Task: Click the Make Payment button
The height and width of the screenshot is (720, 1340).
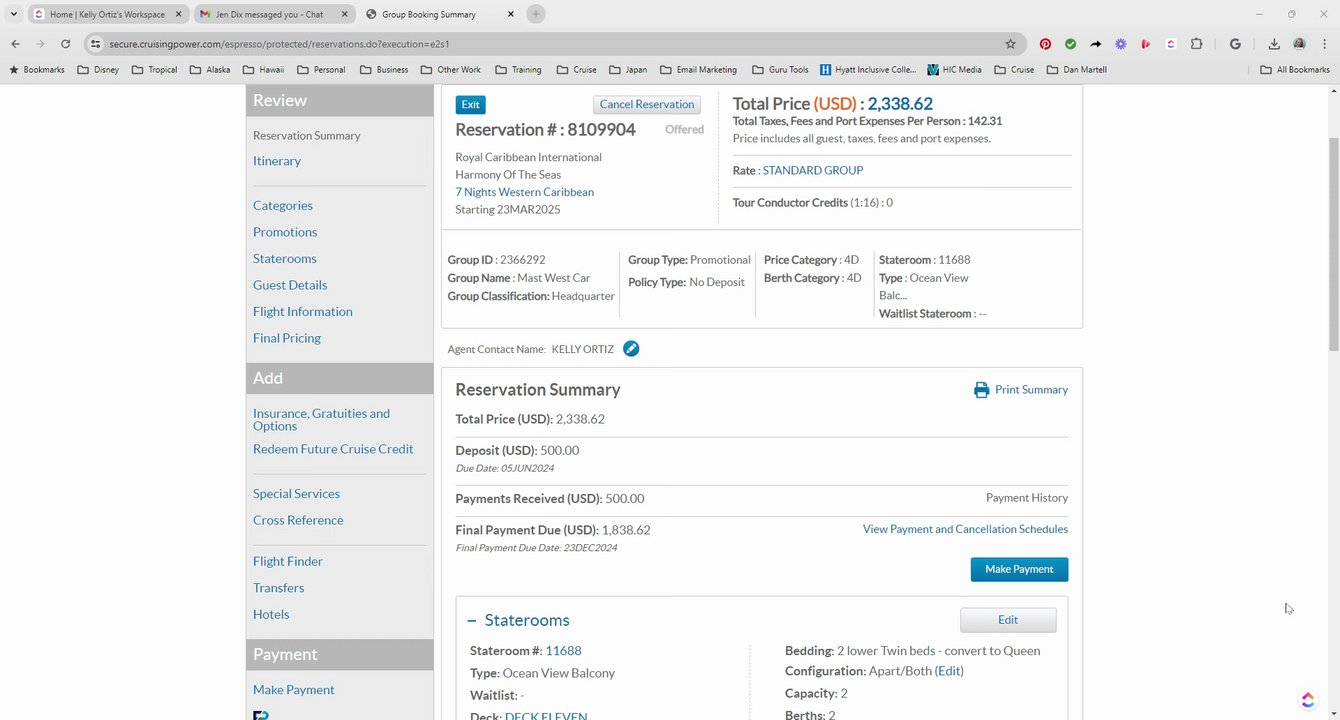Action: point(1019,569)
